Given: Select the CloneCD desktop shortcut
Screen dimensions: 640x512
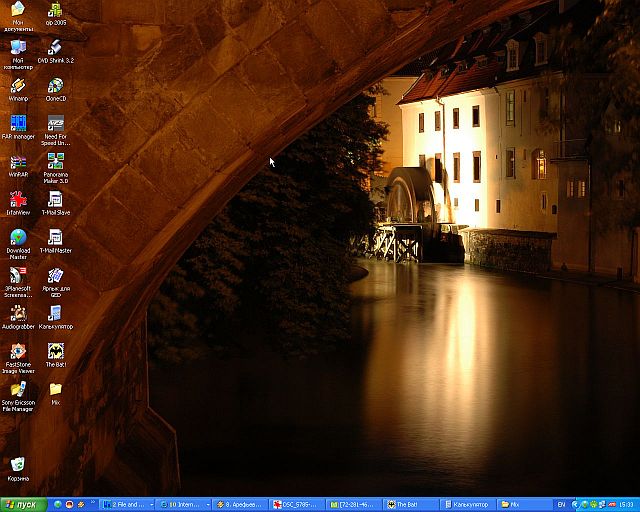Looking at the screenshot, I should (56, 90).
